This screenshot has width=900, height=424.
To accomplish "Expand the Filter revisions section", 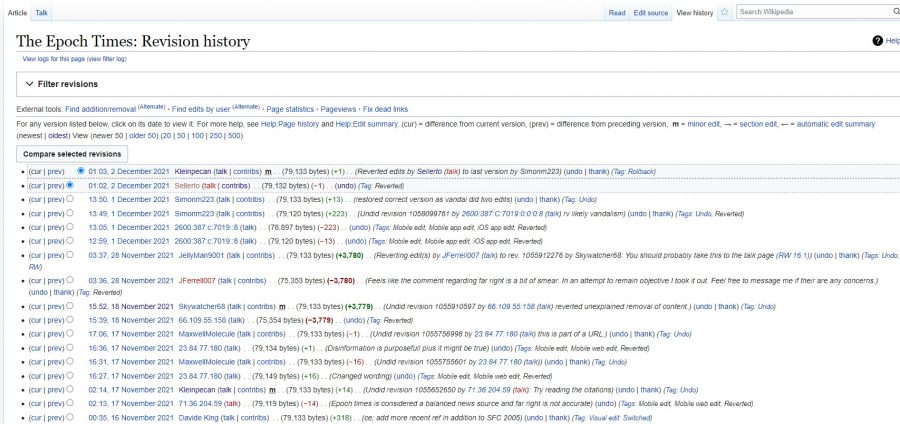I will (61, 84).
